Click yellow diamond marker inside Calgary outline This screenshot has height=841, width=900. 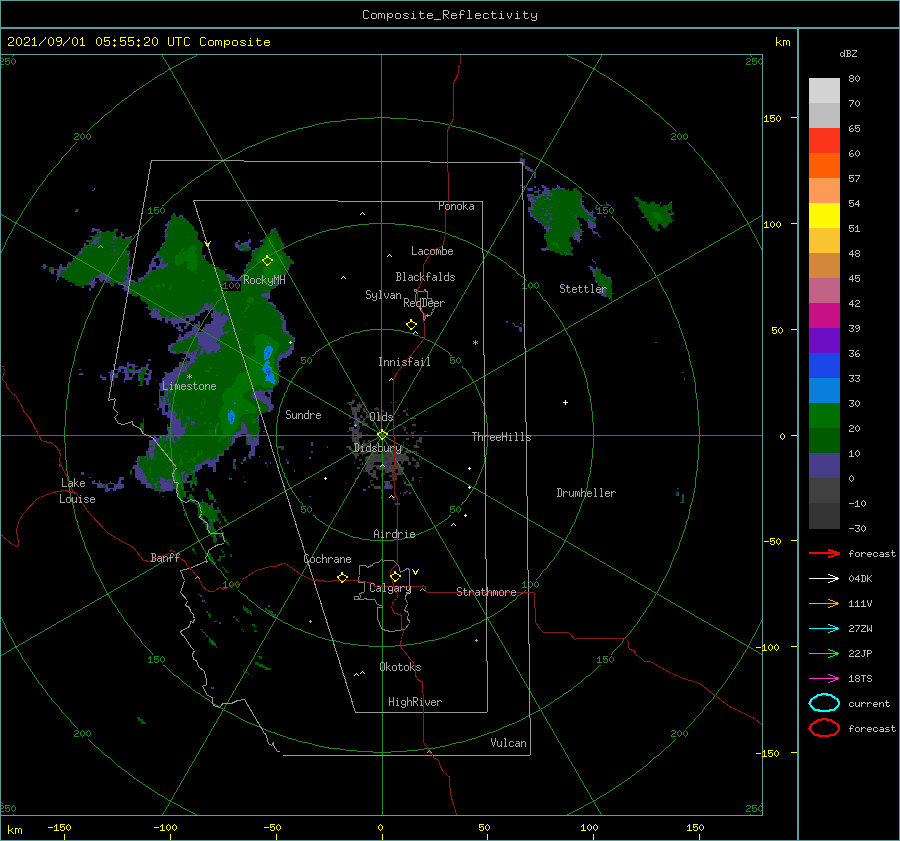[395, 576]
